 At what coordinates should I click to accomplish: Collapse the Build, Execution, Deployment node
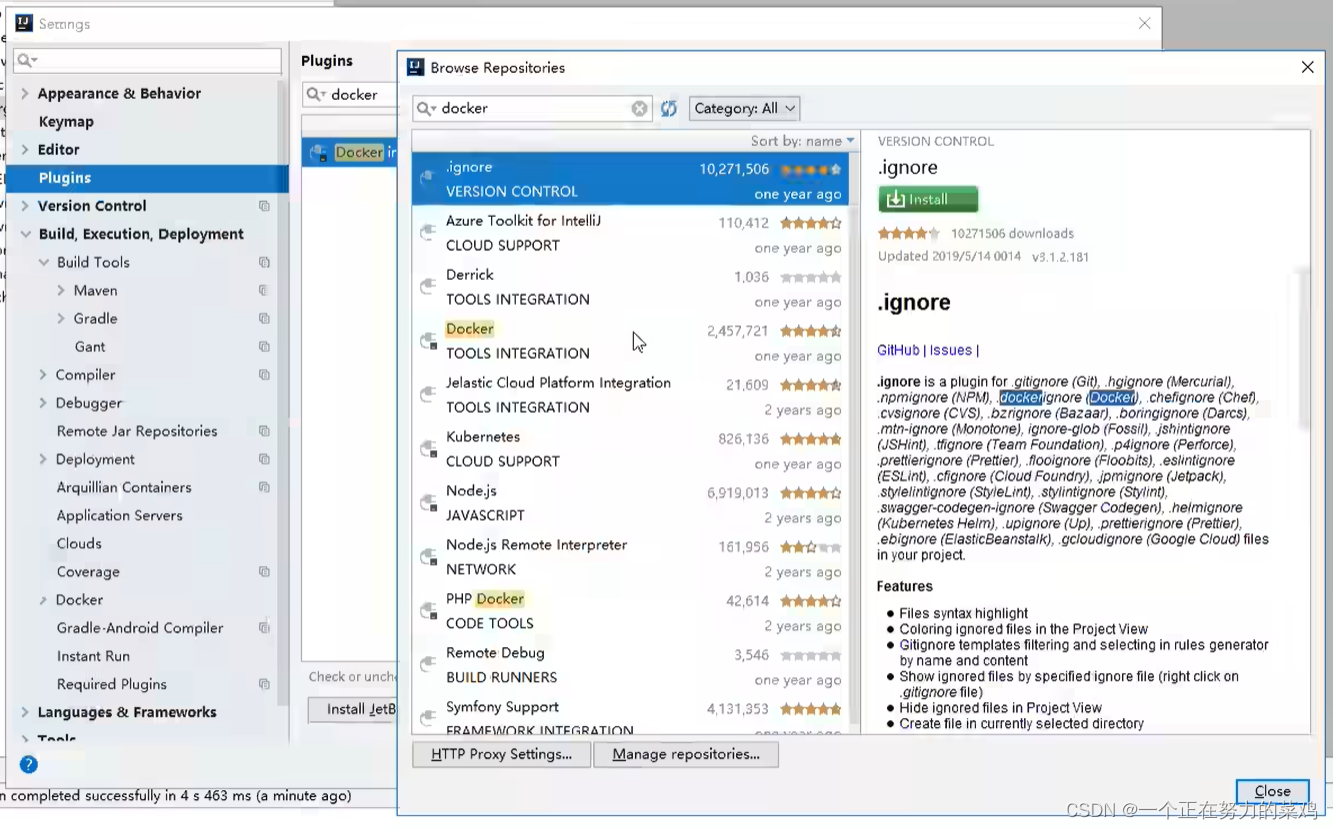click(x=25, y=234)
